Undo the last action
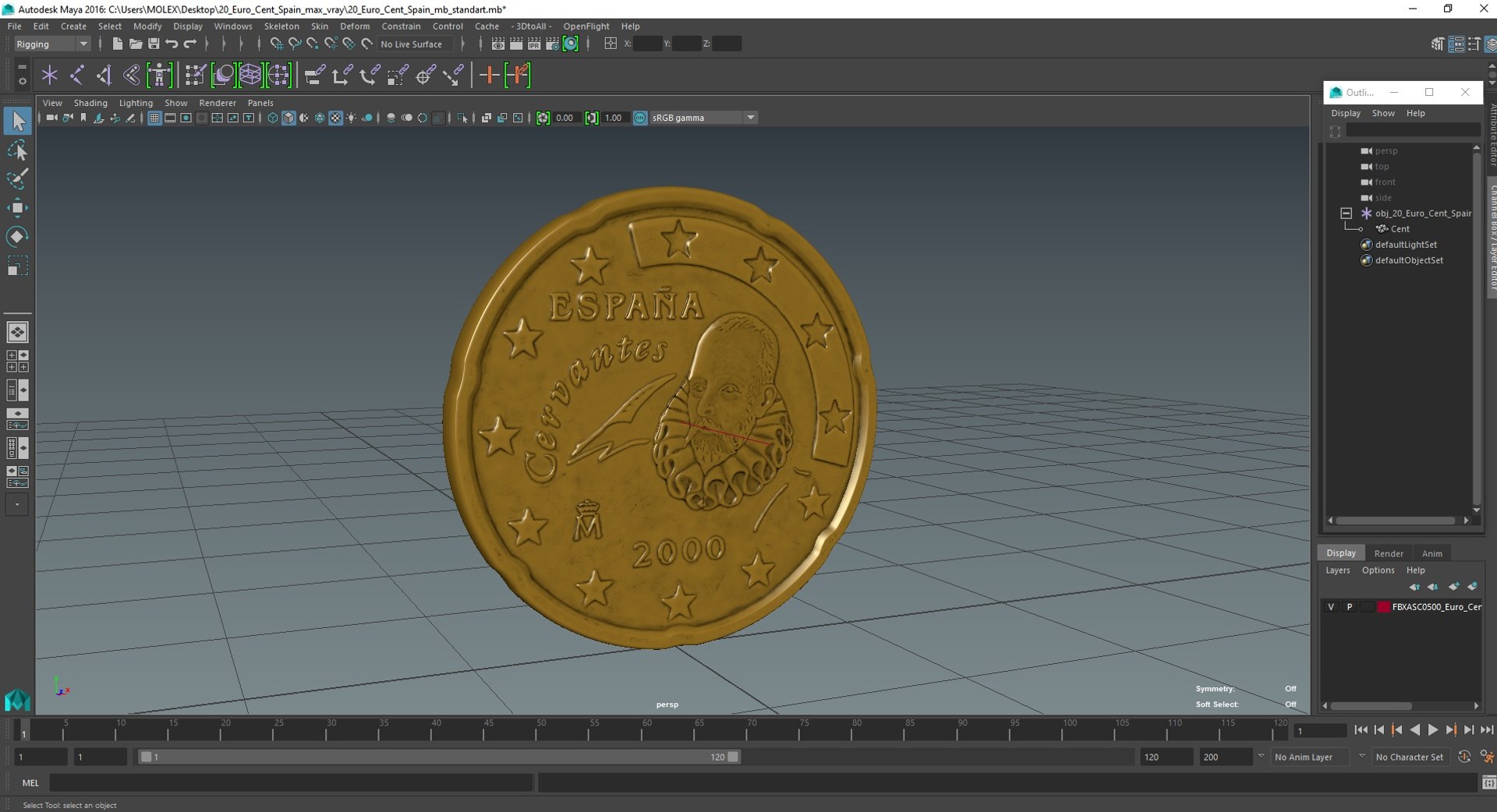Image resolution: width=1497 pixels, height=812 pixels. 172,44
